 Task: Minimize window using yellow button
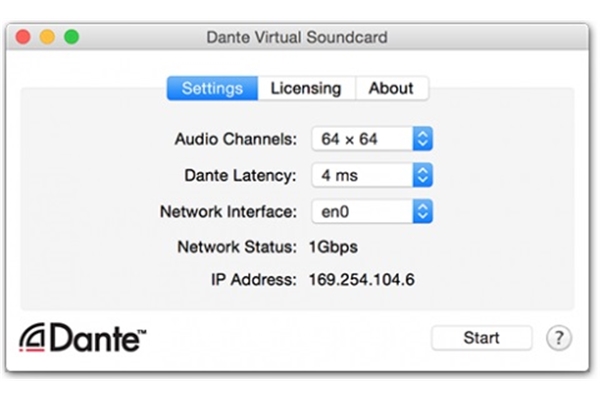tap(47, 37)
